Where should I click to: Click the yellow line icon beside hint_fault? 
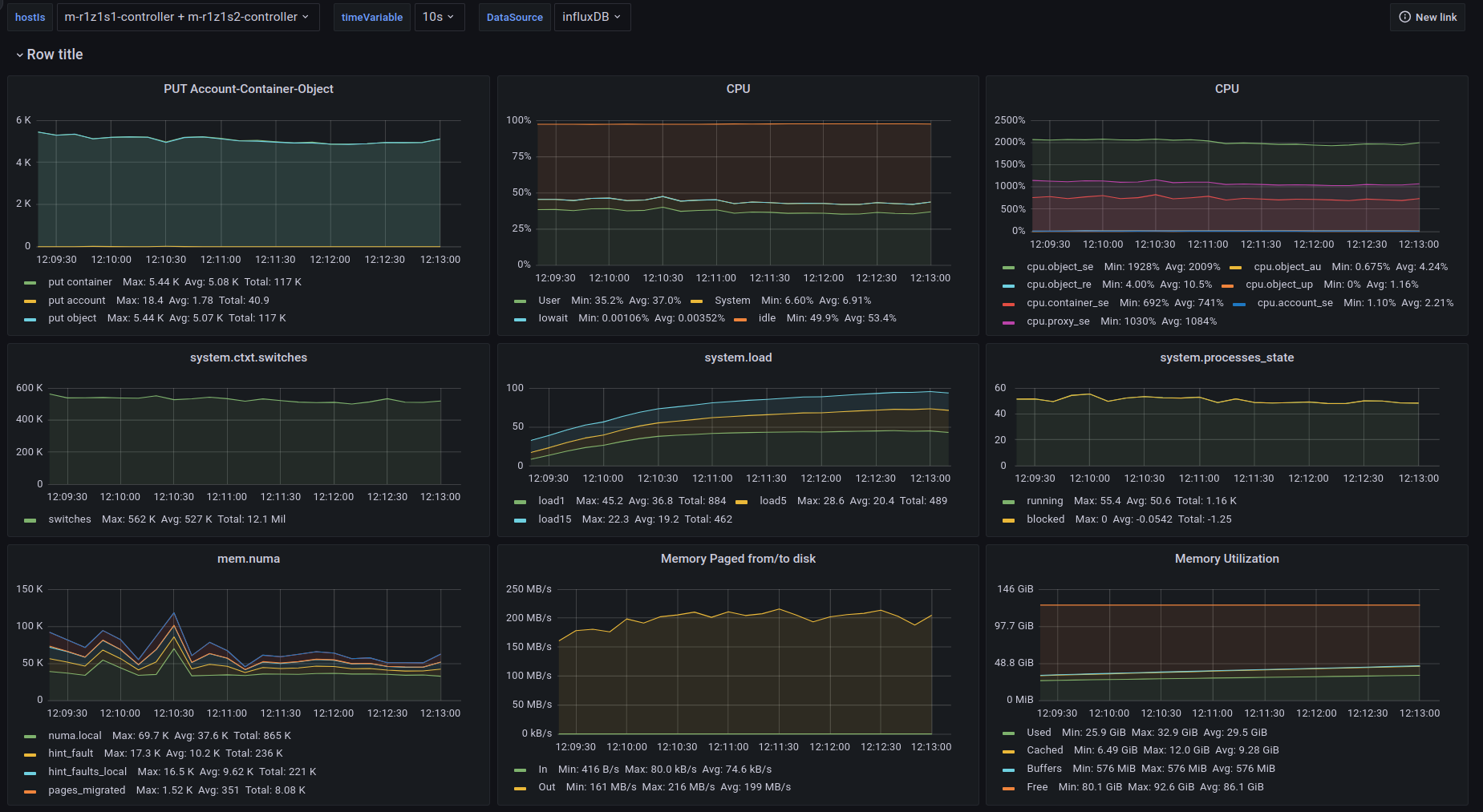pyautogui.click(x=30, y=754)
